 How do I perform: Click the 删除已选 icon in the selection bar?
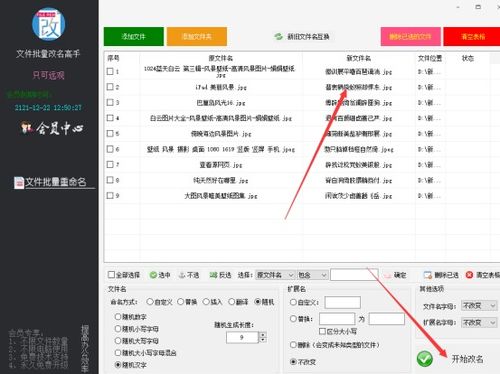click(428, 275)
